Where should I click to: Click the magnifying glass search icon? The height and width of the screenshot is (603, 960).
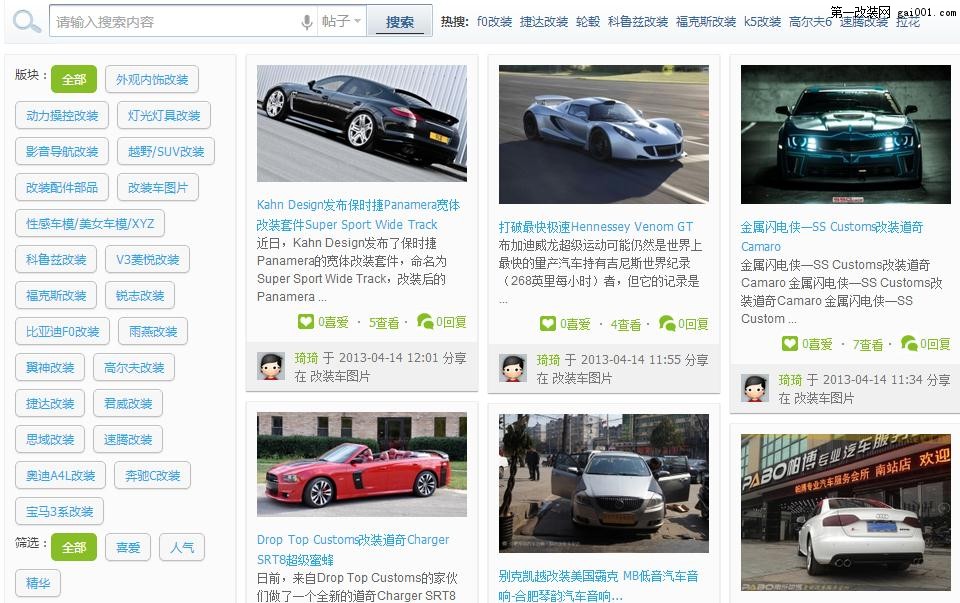[27, 21]
